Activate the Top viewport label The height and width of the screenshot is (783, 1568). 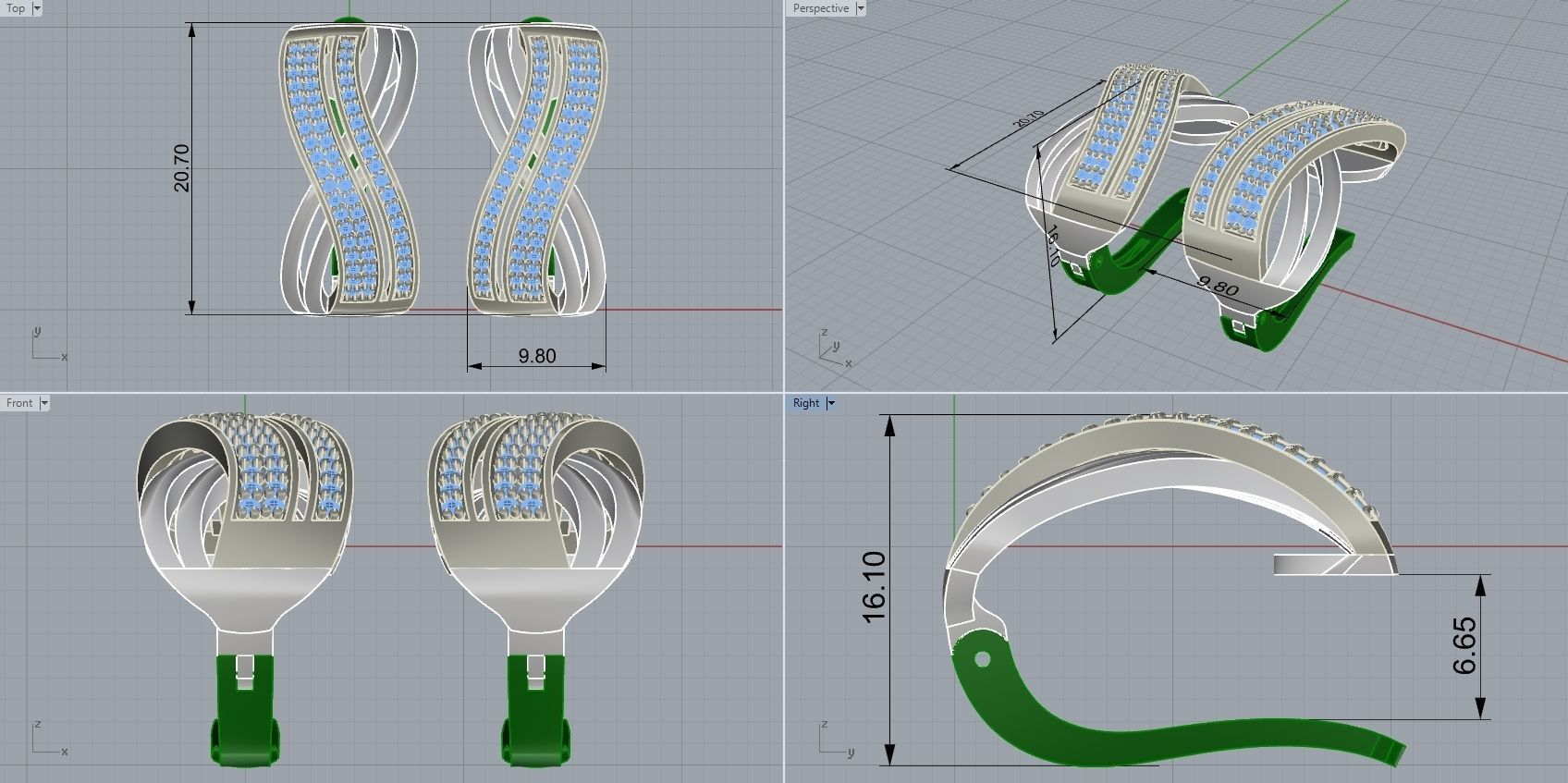coord(16,8)
